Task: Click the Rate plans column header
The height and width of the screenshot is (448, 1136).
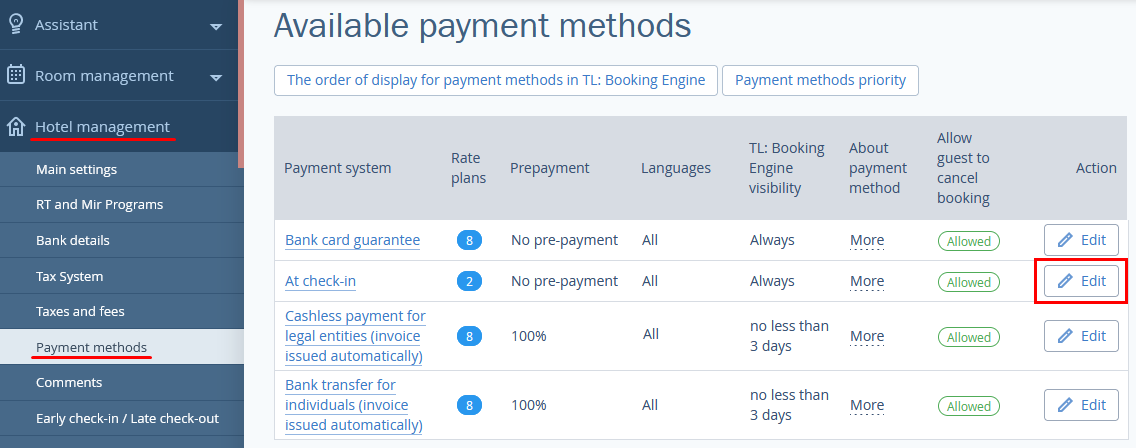Action: point(469,168)
